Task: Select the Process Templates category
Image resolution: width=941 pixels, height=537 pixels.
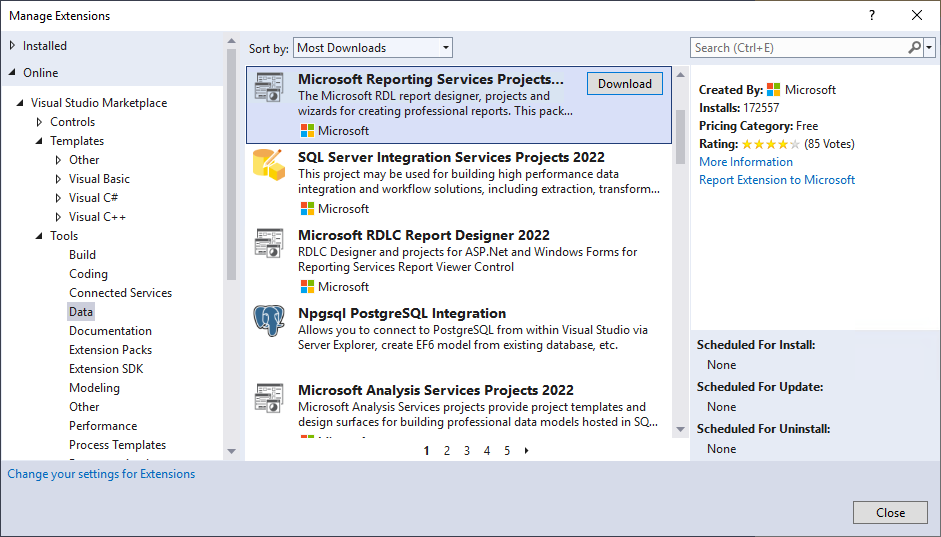Action: [x=117, y=445]
